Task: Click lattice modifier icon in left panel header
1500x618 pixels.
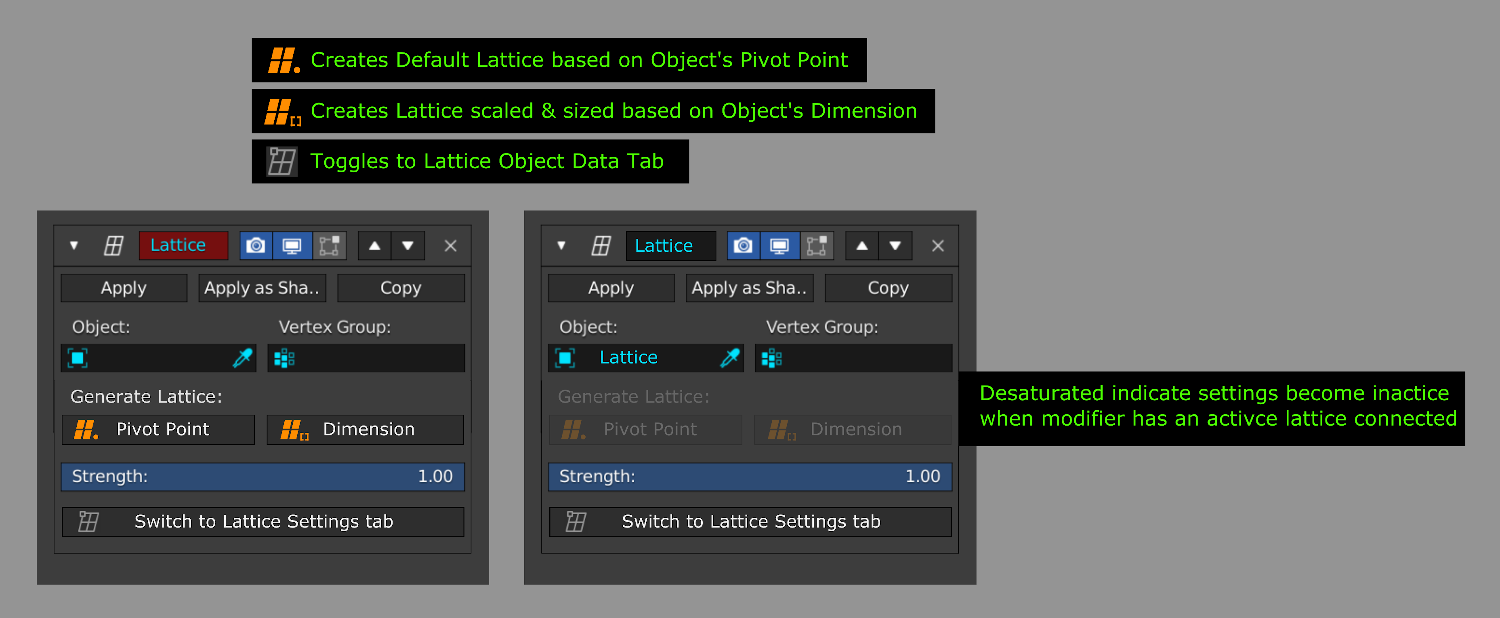Action: tap(114, 246)
